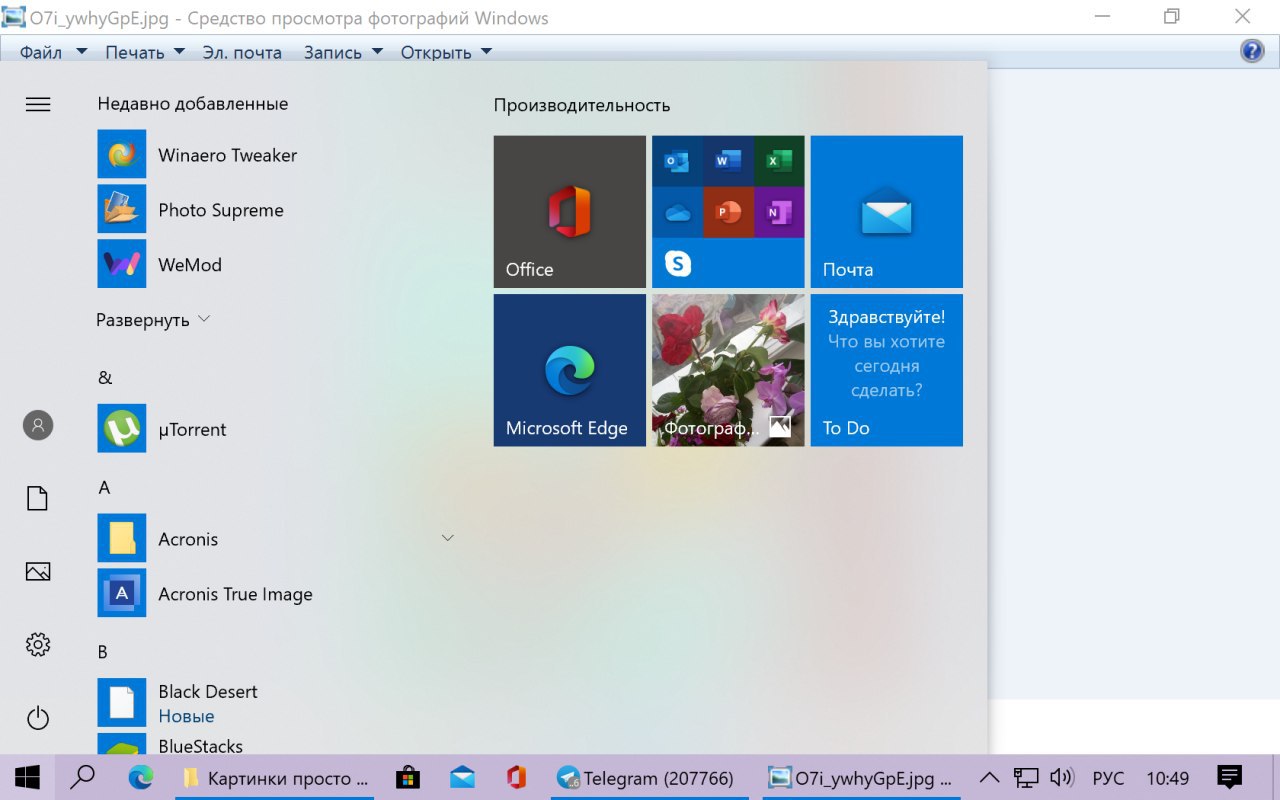
Task: Switch to Картинки просто folder window
Action: coord(275,778)
